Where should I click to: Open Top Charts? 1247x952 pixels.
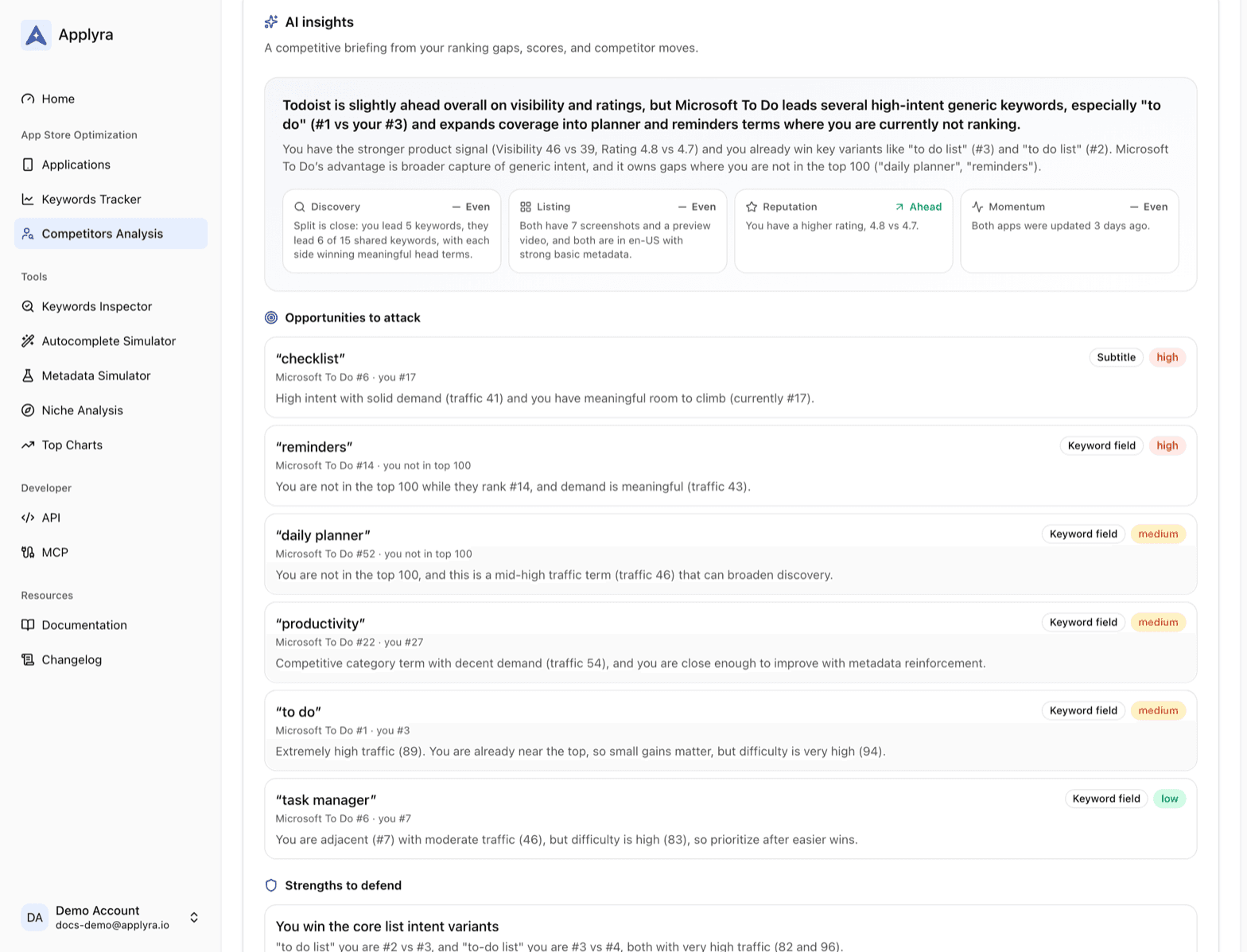click(x=111, y=445)
